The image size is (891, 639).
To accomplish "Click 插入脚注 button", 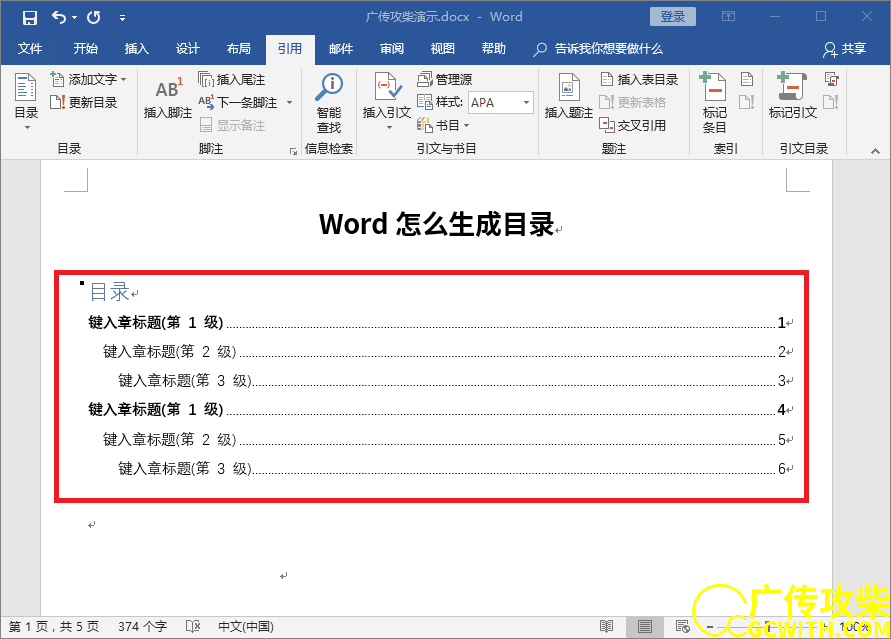I will pyautogui.click(x=168, y=97).
